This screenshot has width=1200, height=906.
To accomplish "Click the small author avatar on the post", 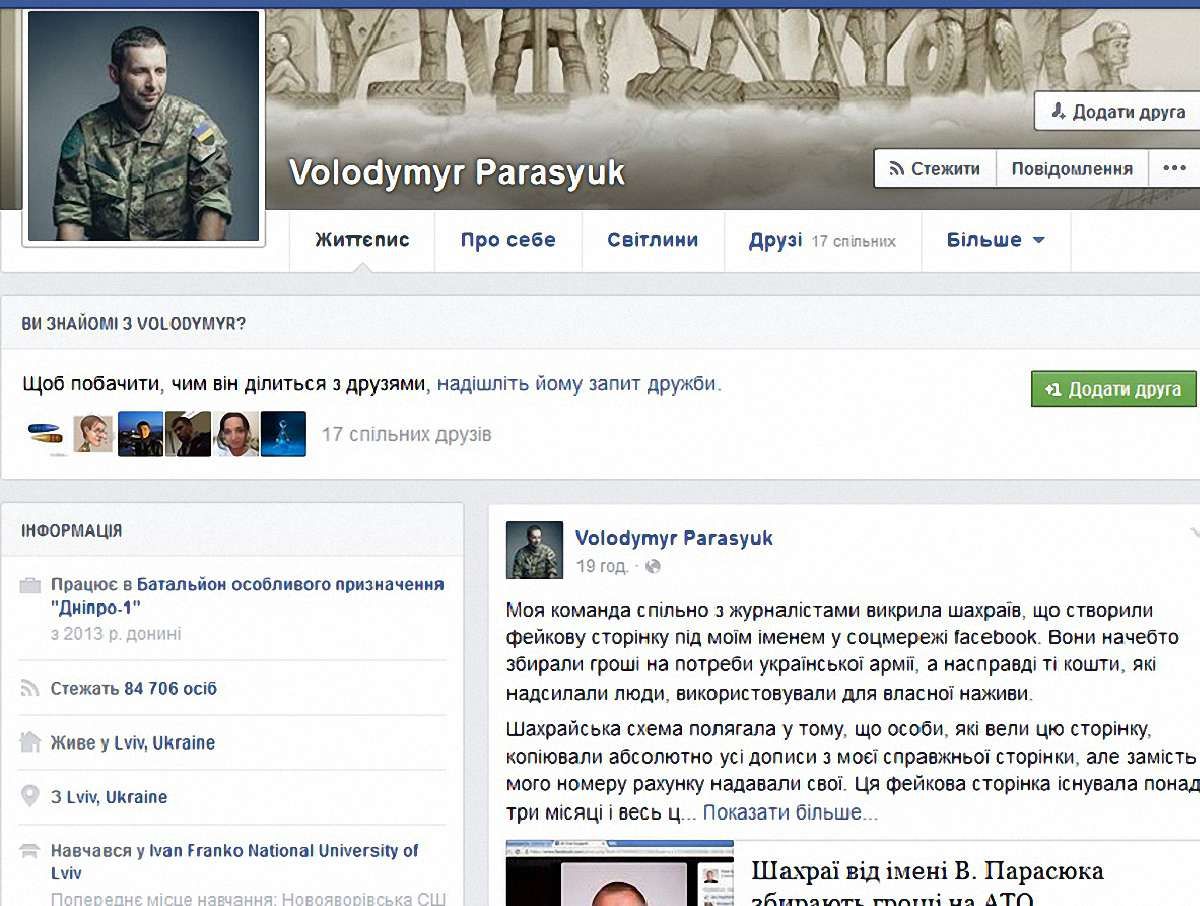I will pyautogui.click(x=534, y=550).
